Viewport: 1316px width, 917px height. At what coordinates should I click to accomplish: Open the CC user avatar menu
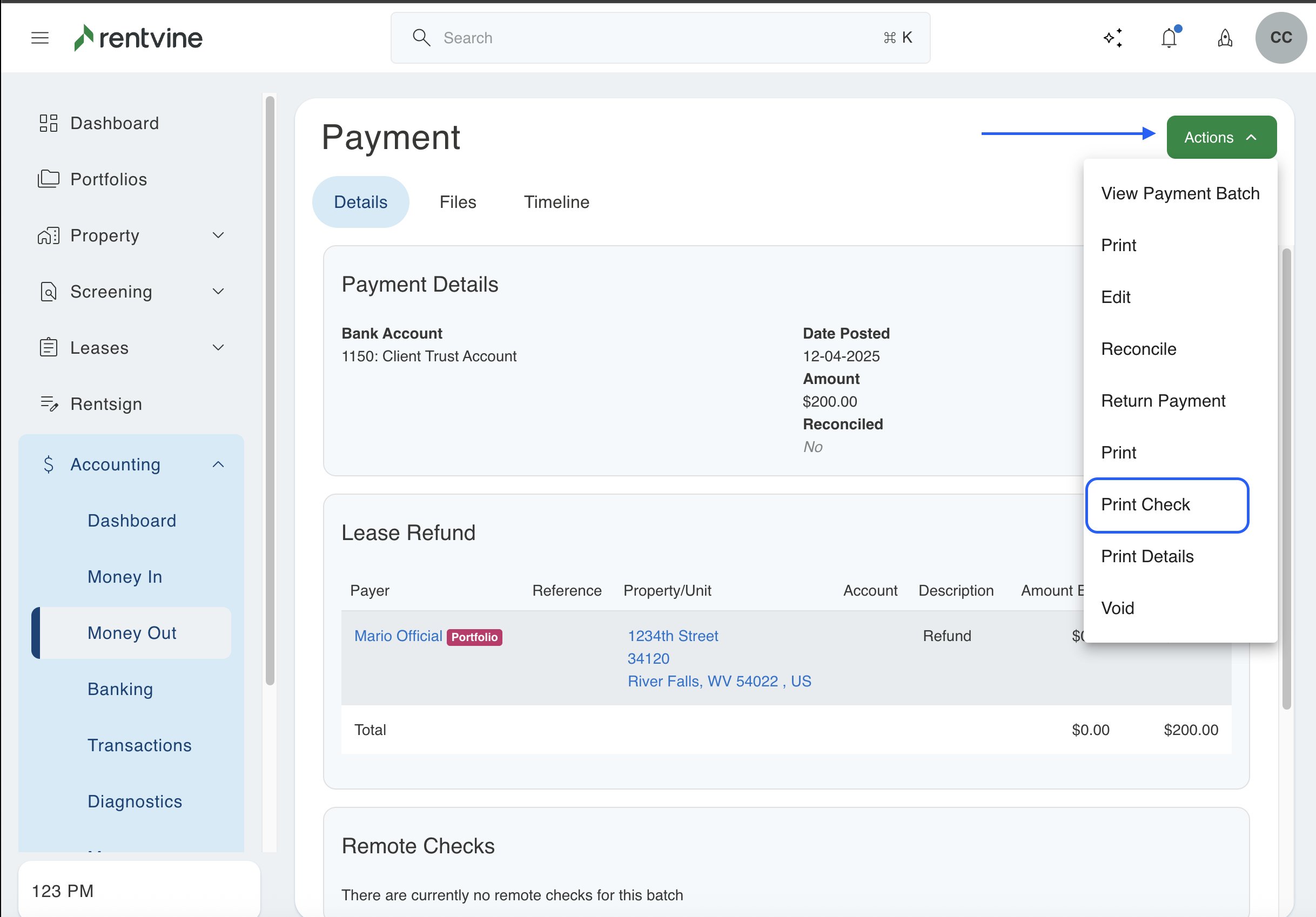1280,38
